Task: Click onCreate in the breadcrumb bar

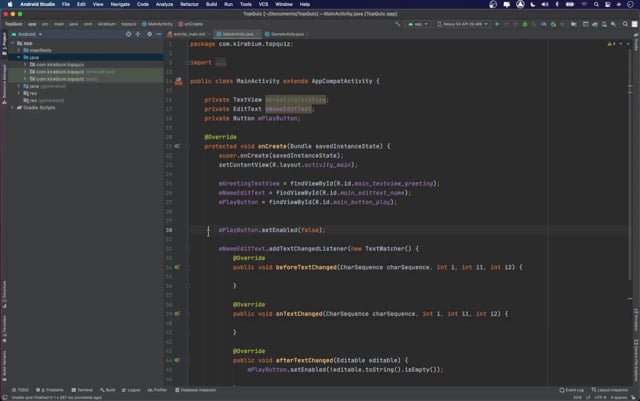Action: coord(191,24)
